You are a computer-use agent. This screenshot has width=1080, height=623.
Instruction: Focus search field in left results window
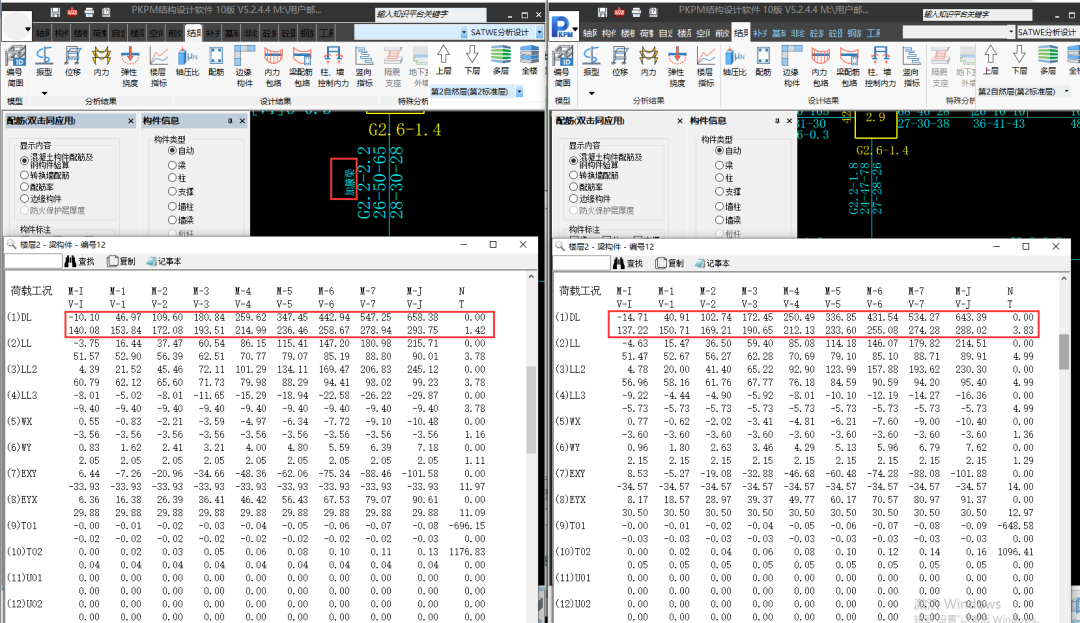(x=33, y=262)
